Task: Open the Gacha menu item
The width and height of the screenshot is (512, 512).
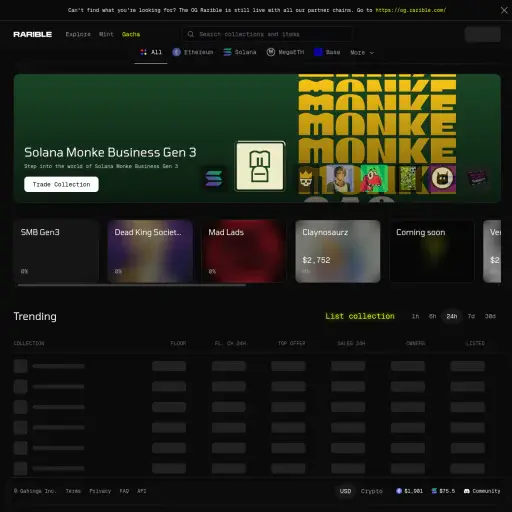Action: 131,34
